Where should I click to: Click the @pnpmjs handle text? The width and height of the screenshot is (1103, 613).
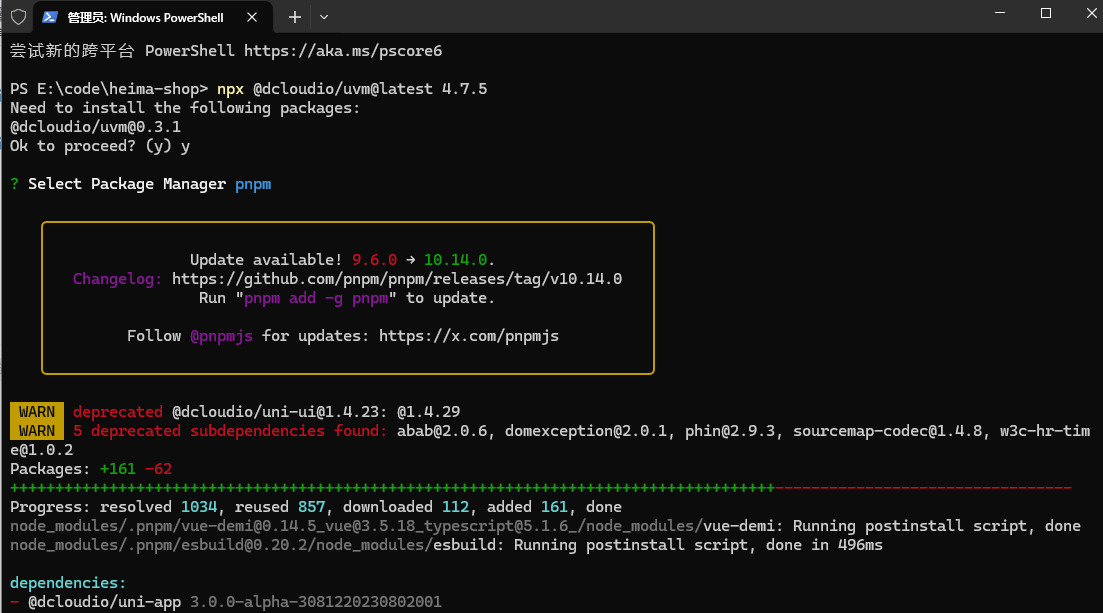point(221,336)
